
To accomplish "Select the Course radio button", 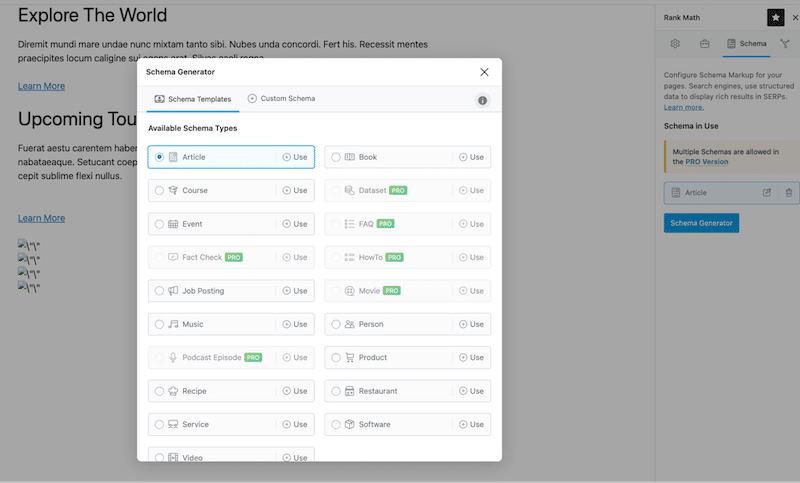I will coord(159,190).
